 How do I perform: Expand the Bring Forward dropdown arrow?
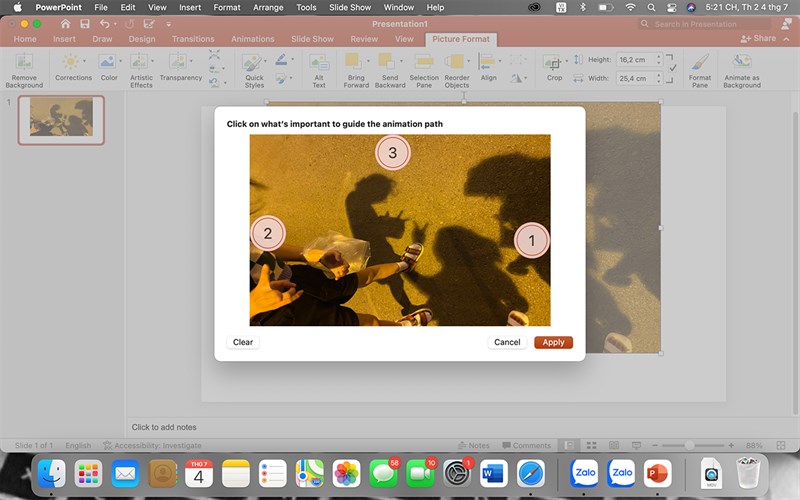[368, 61]
